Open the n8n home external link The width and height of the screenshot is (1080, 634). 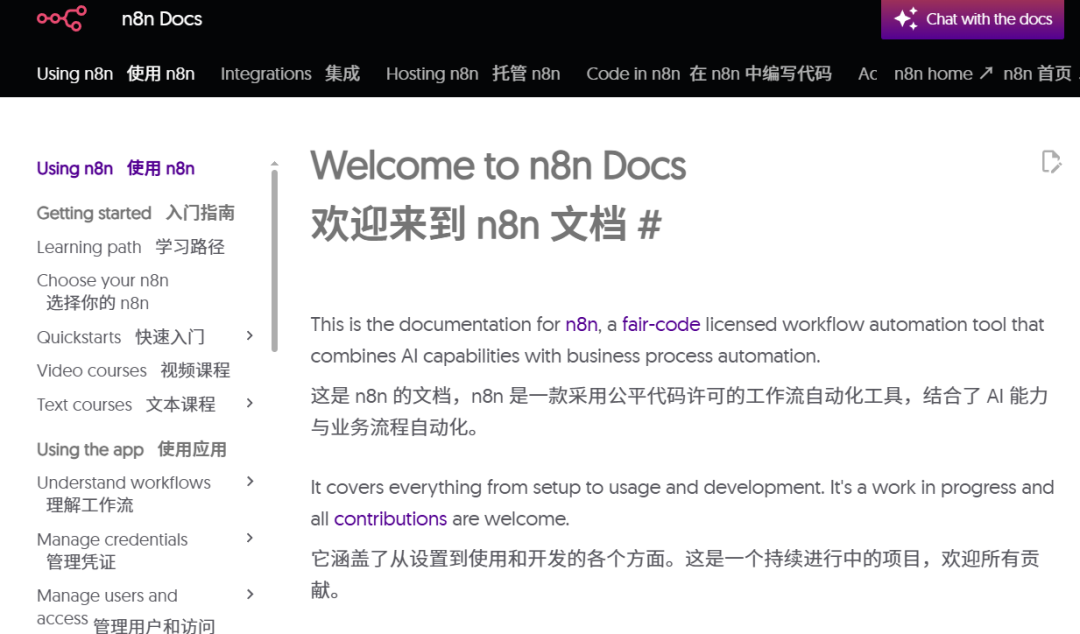point(983,74)
